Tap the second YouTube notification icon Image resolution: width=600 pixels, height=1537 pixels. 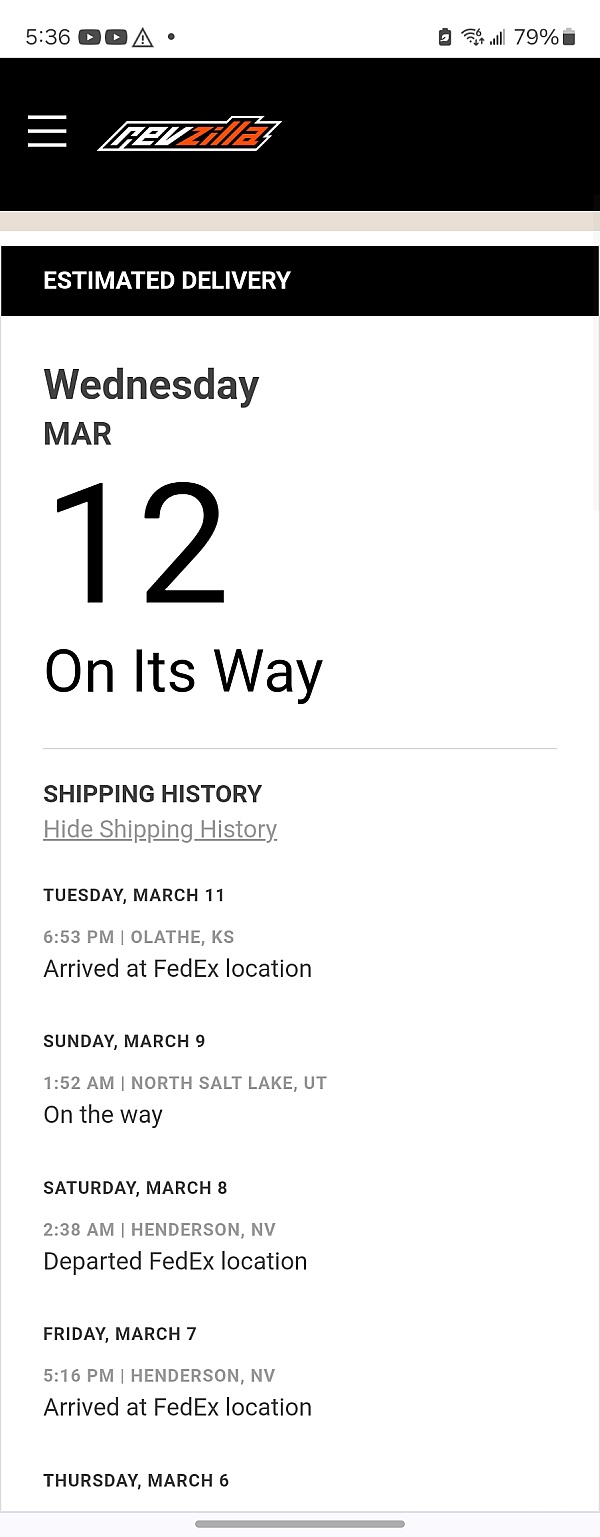(116, 37)
